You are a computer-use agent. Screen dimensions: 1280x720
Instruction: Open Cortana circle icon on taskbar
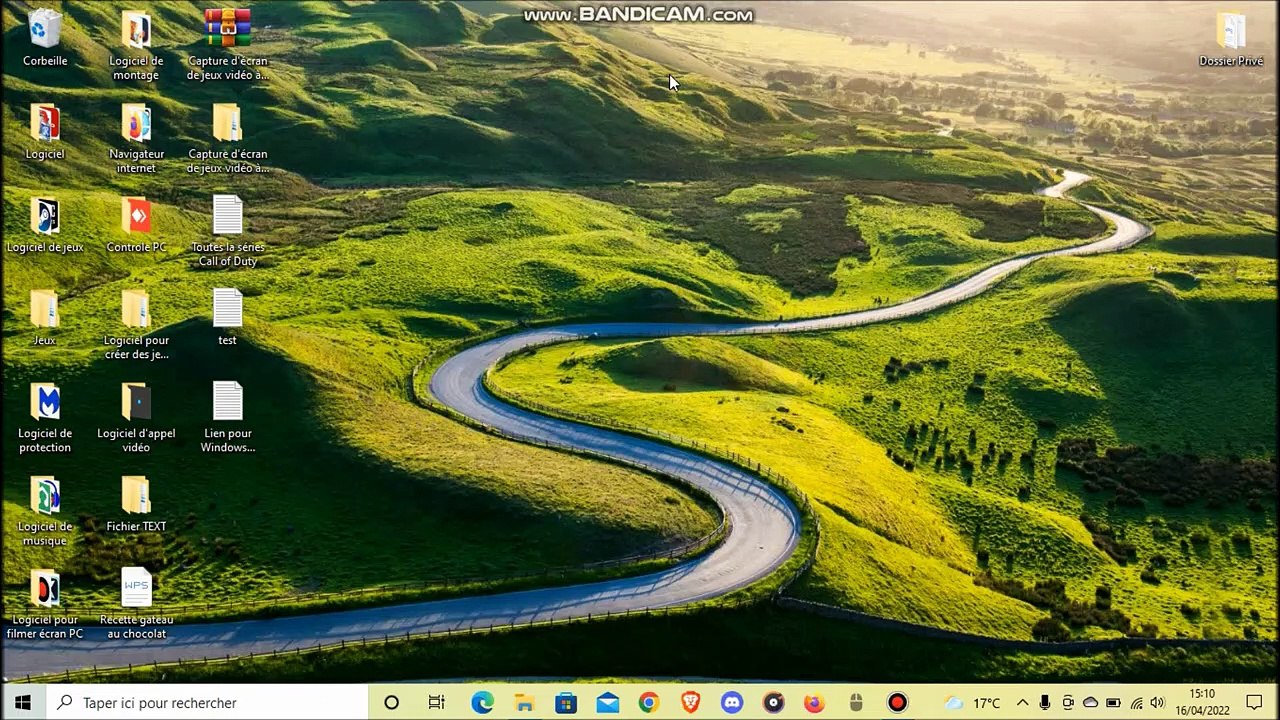[x=392, y=703]
